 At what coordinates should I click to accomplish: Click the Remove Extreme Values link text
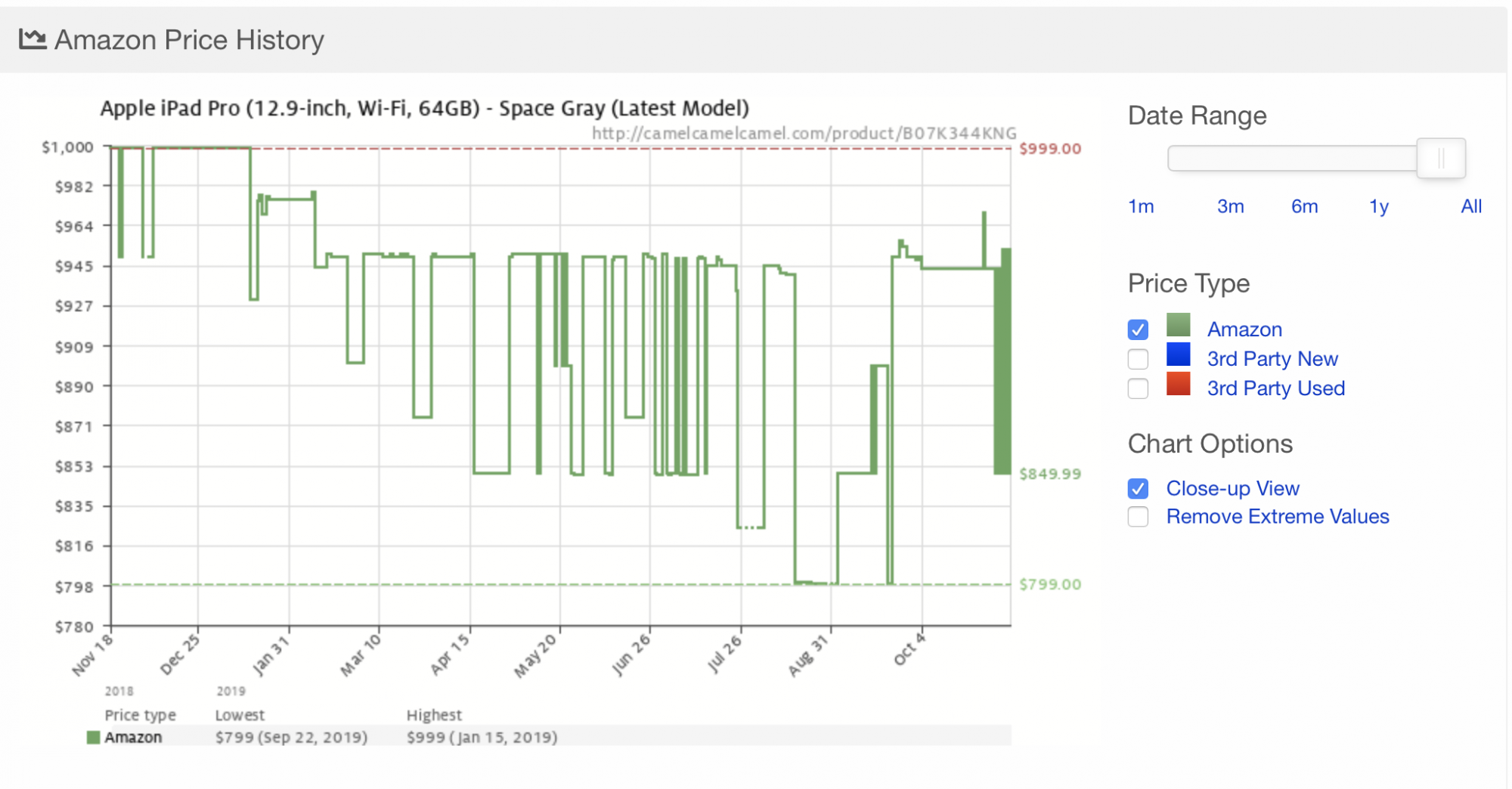click(x=1278, y=517)
